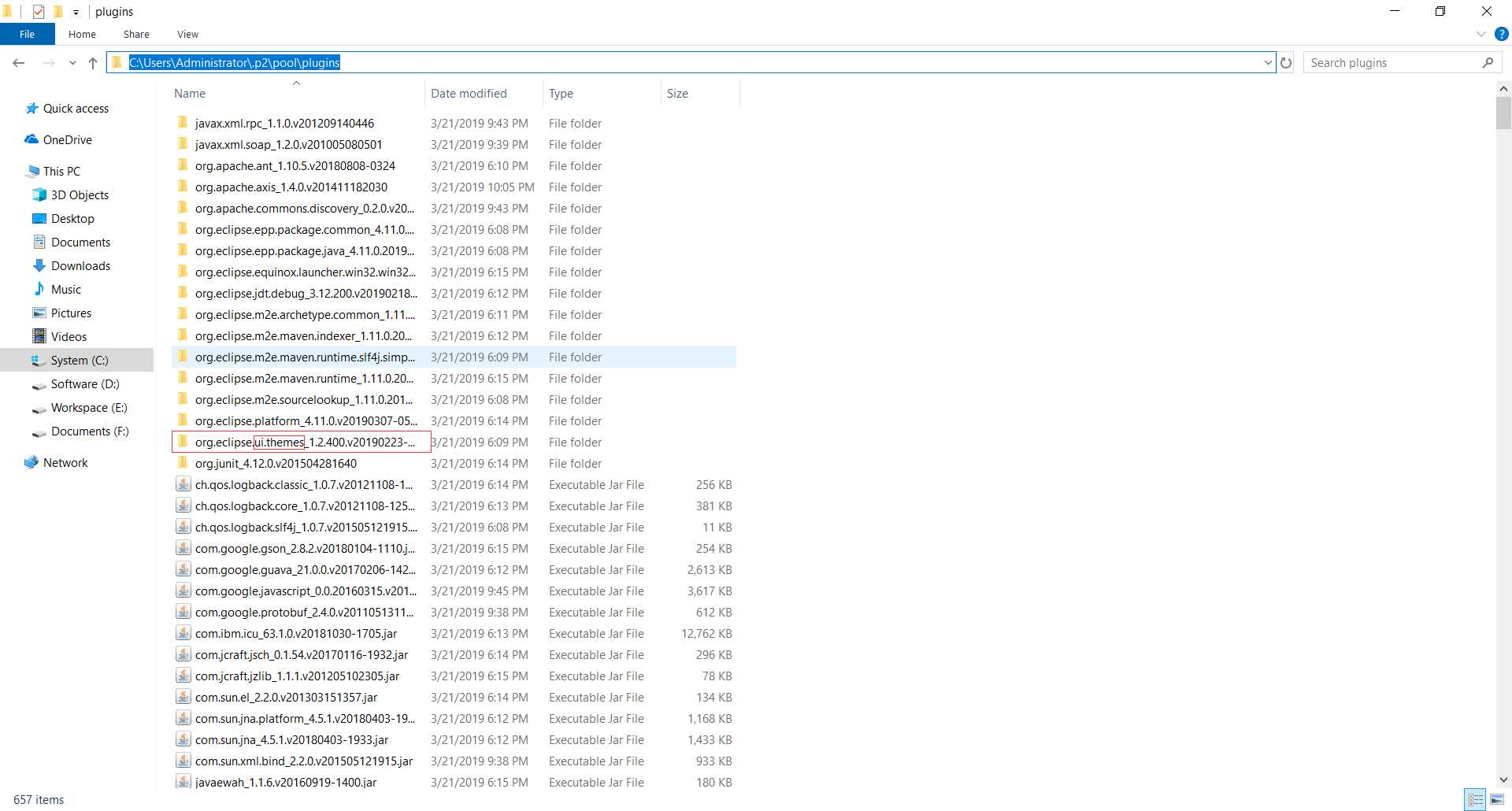The height and width of the screenshot is (811, 1512).
Task: Open Pictures in the navigation pane
Action: (x=71, y=313)
